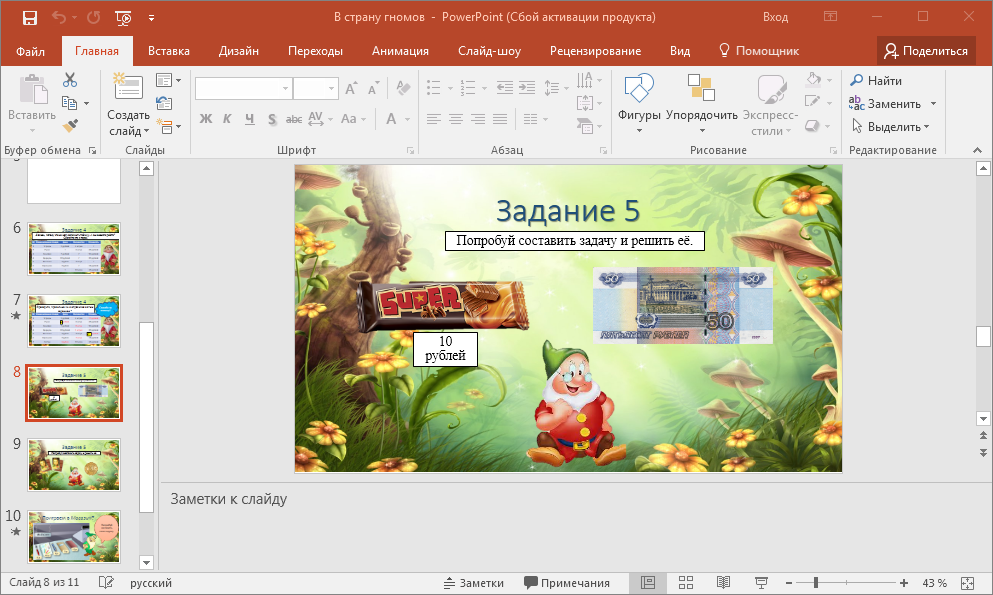
Task: Create a new slide with Создать слайд
Action: 129,105
